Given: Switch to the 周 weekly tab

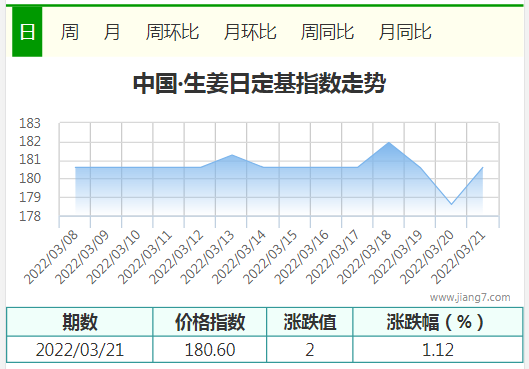Looking at the screenshot, I should click(69, 32).
